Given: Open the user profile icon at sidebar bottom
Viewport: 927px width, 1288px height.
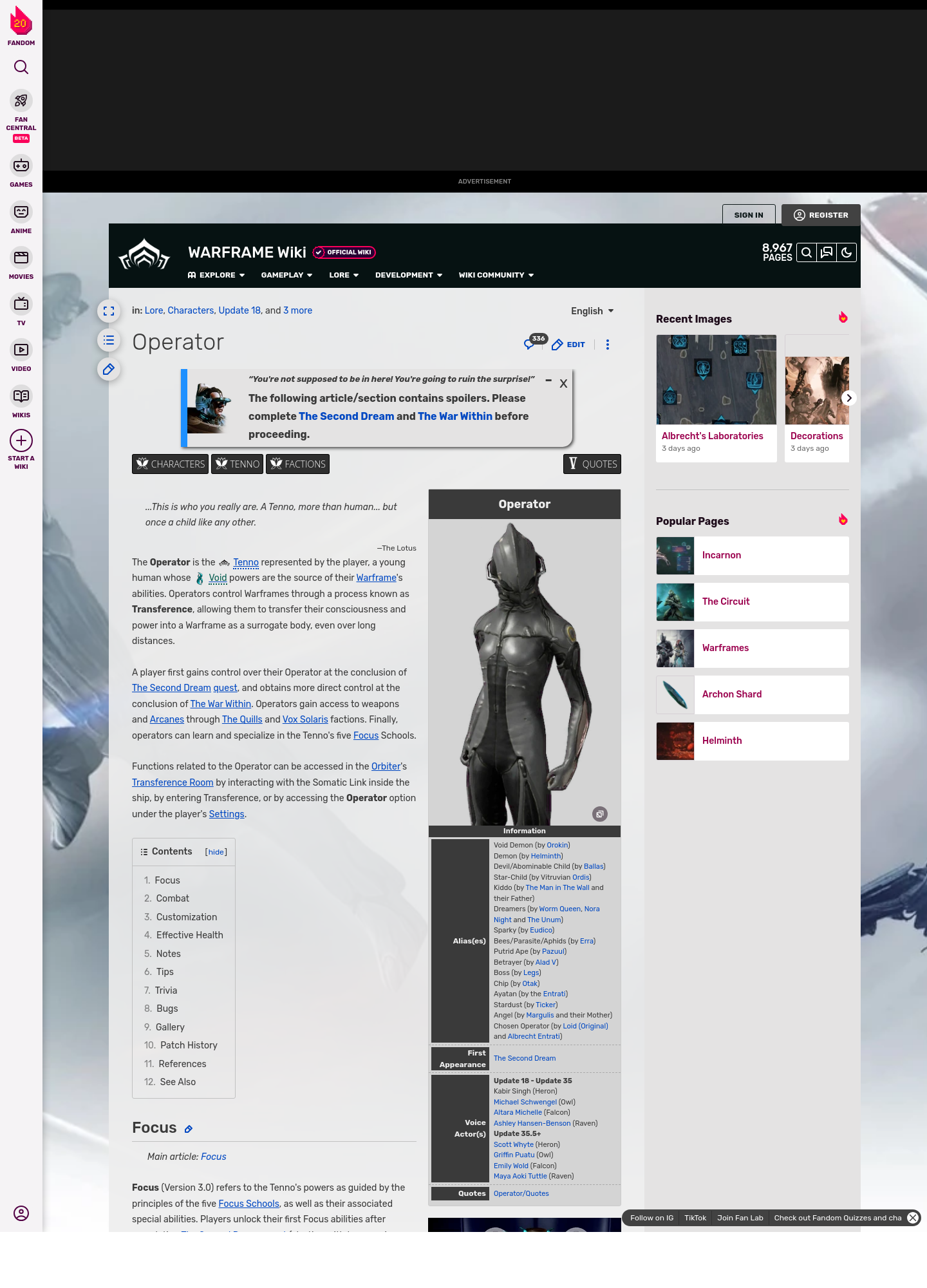Looking at the screenshot, I should click(x=21, y=1213).
